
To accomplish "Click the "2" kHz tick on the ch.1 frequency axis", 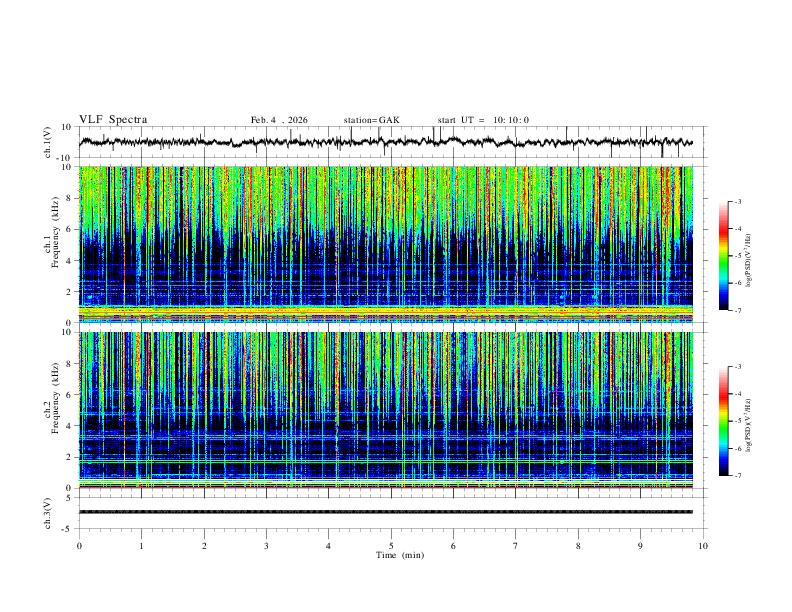I will click(69, 291).
